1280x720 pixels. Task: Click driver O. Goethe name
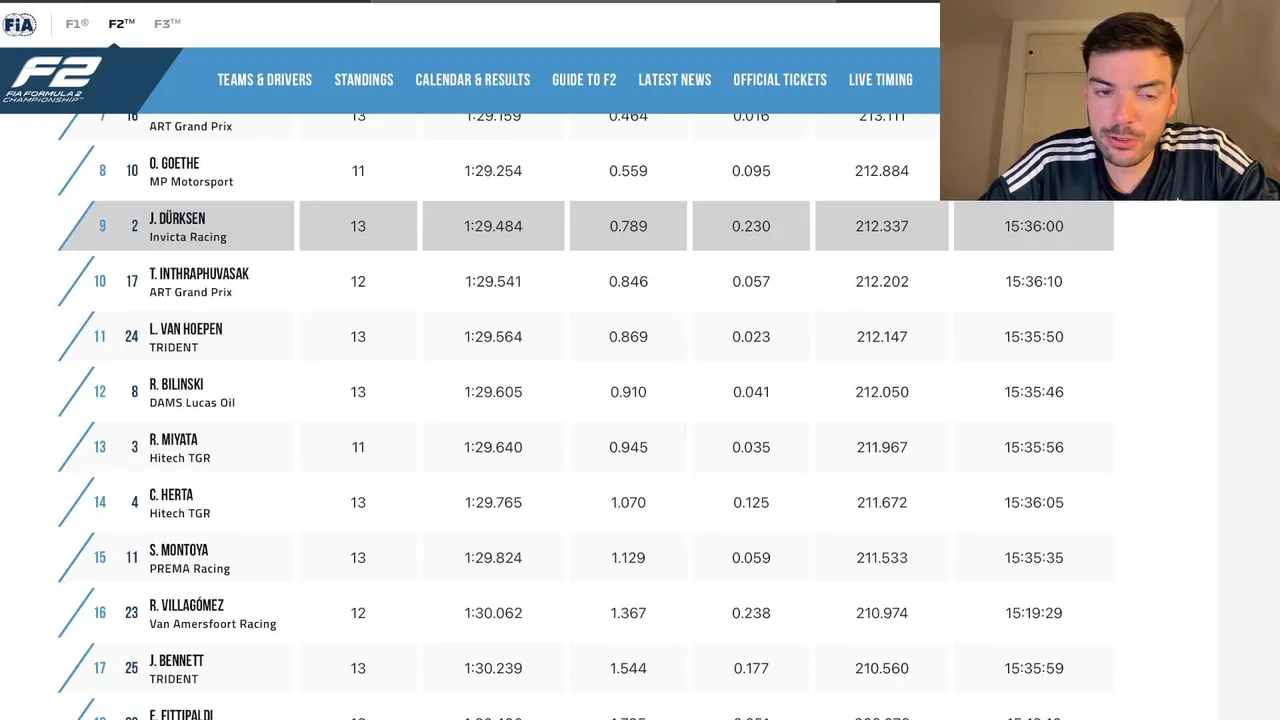click(x=174, y=163)
